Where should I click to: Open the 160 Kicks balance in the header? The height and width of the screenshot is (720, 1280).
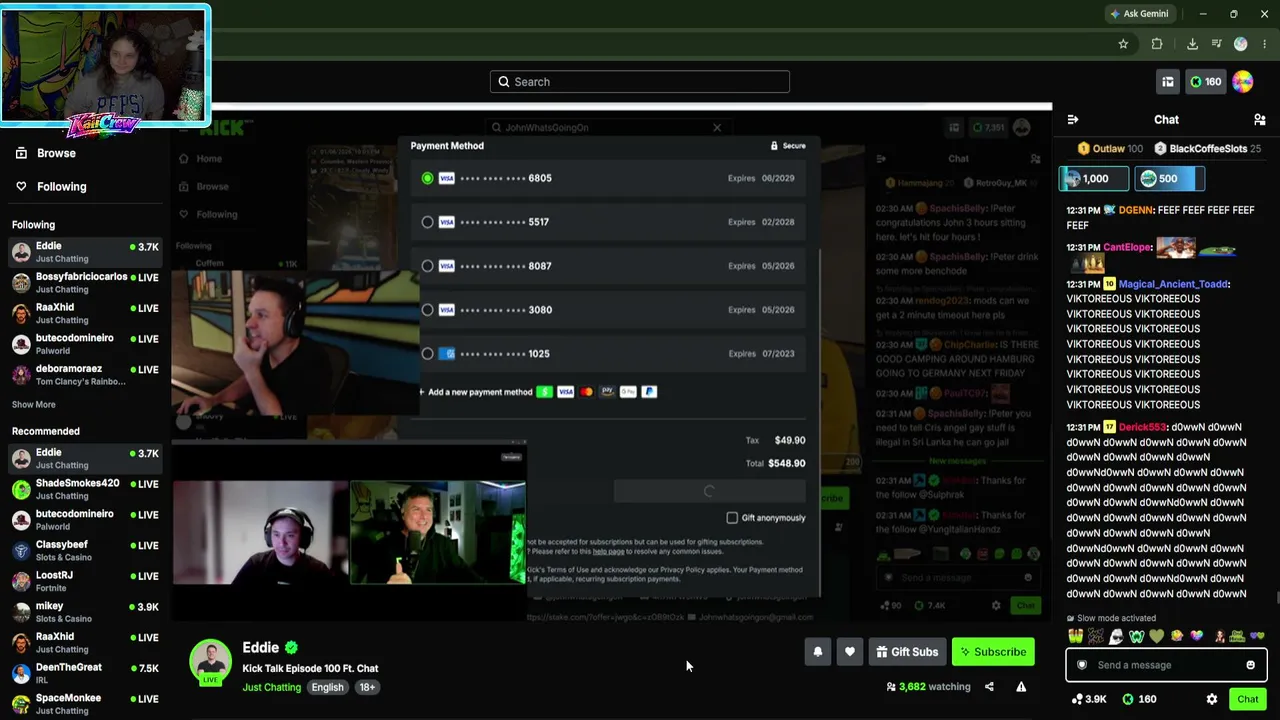[x=1204, y=82]
